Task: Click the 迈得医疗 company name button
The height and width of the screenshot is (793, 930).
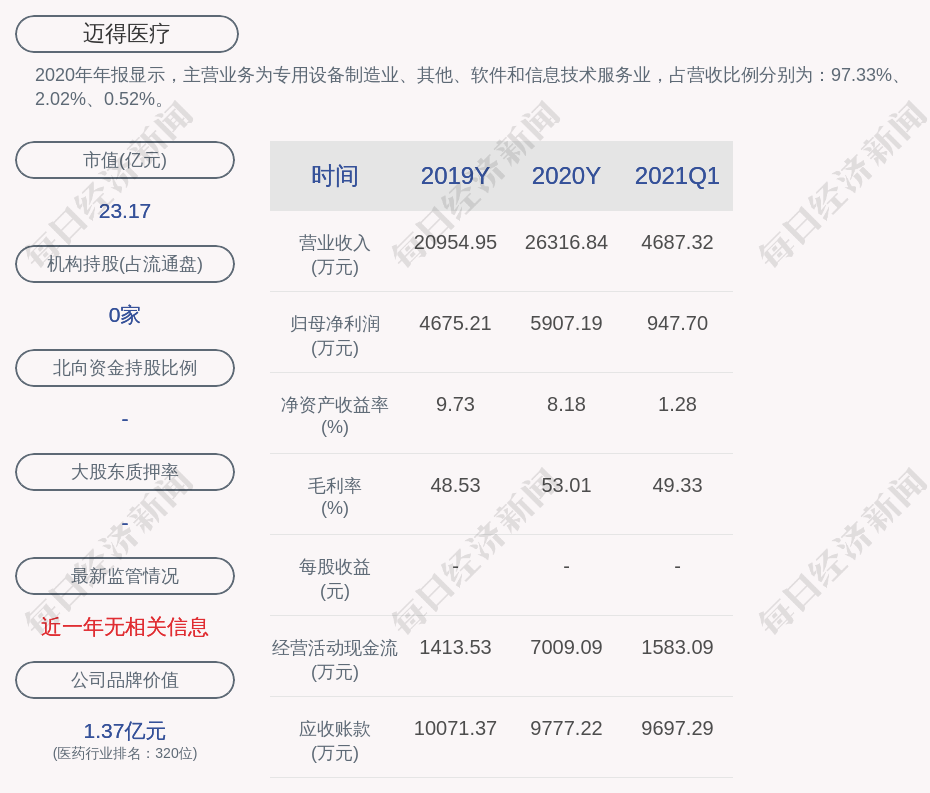Action: (126, 34)
